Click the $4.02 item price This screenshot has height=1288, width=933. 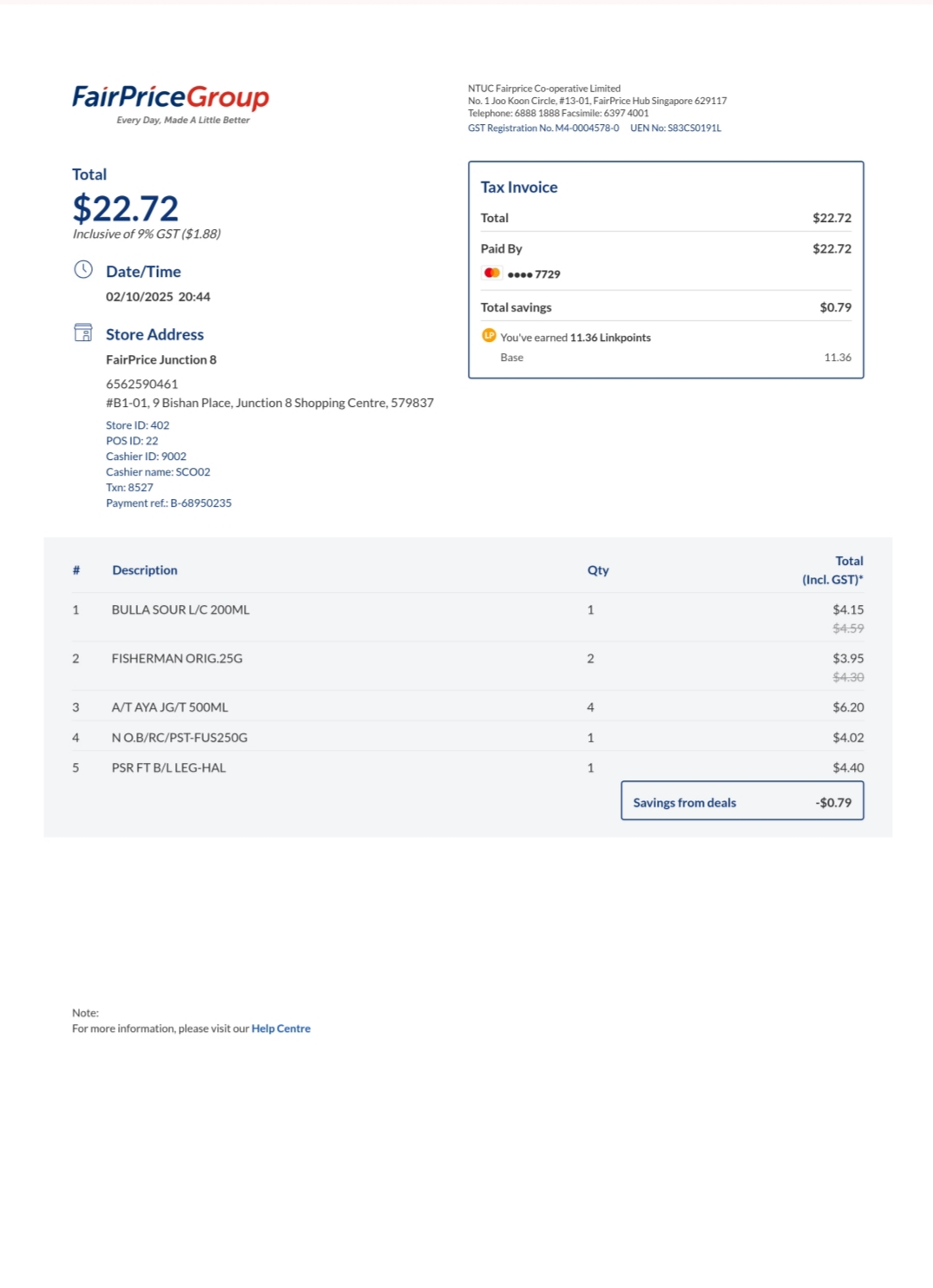848,738
